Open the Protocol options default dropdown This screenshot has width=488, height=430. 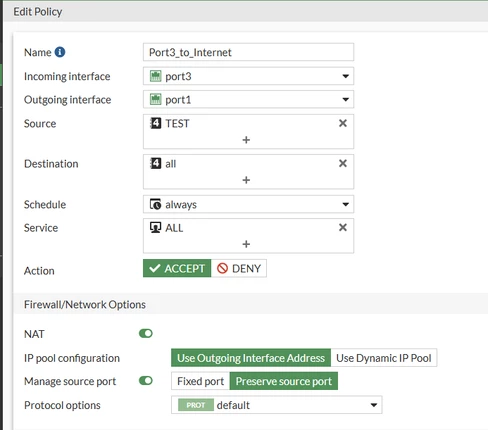point(277,405)
